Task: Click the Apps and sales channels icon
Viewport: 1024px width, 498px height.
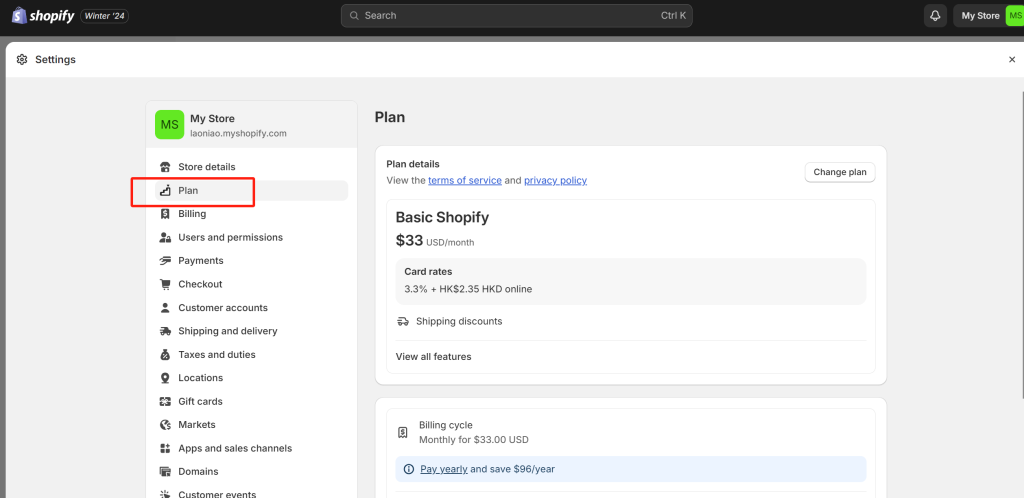Action: point(165,448)
